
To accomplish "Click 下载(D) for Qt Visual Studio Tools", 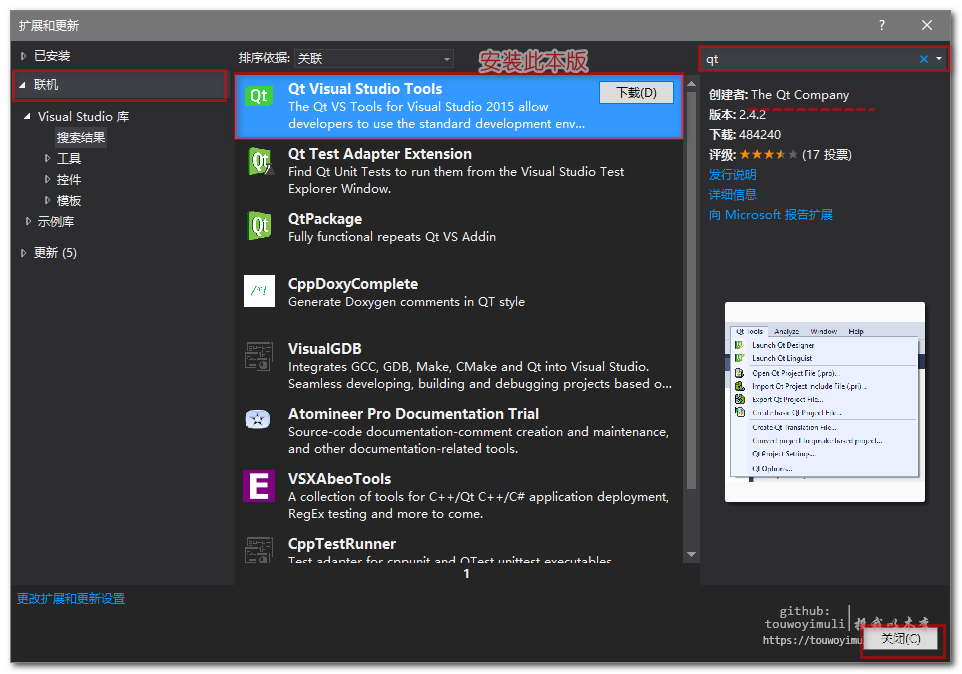I will (636, 93).
